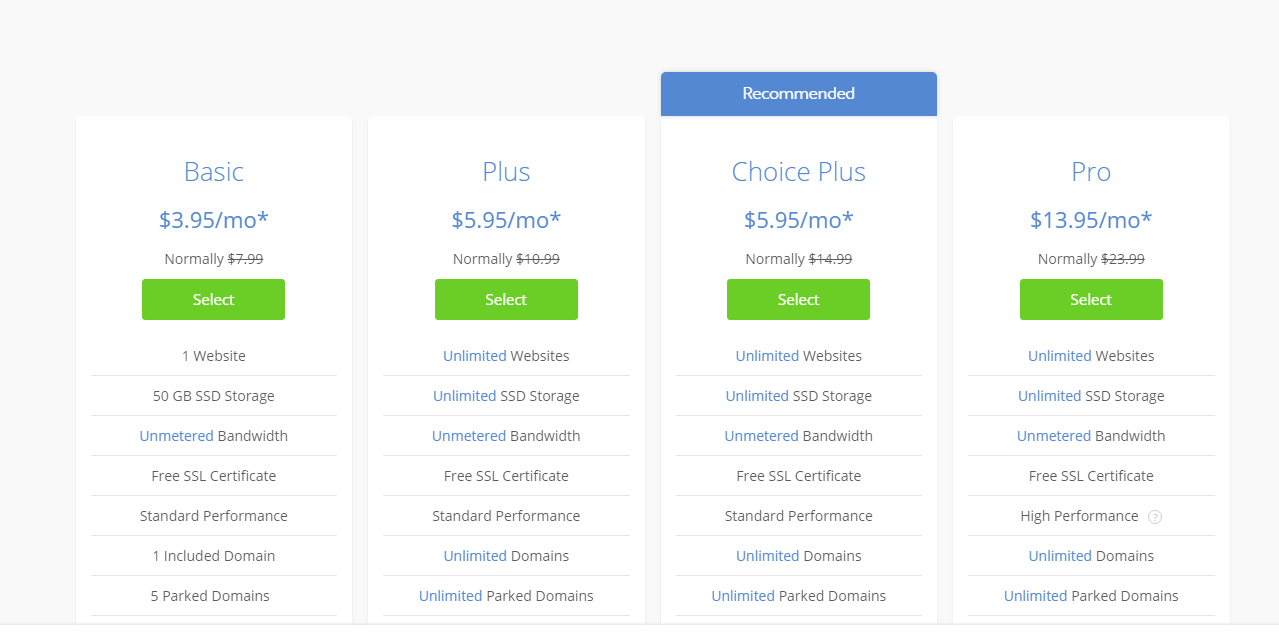1279x637 pixels.
Task: Select the Basic plan
Action: click(x=213, y=300)
